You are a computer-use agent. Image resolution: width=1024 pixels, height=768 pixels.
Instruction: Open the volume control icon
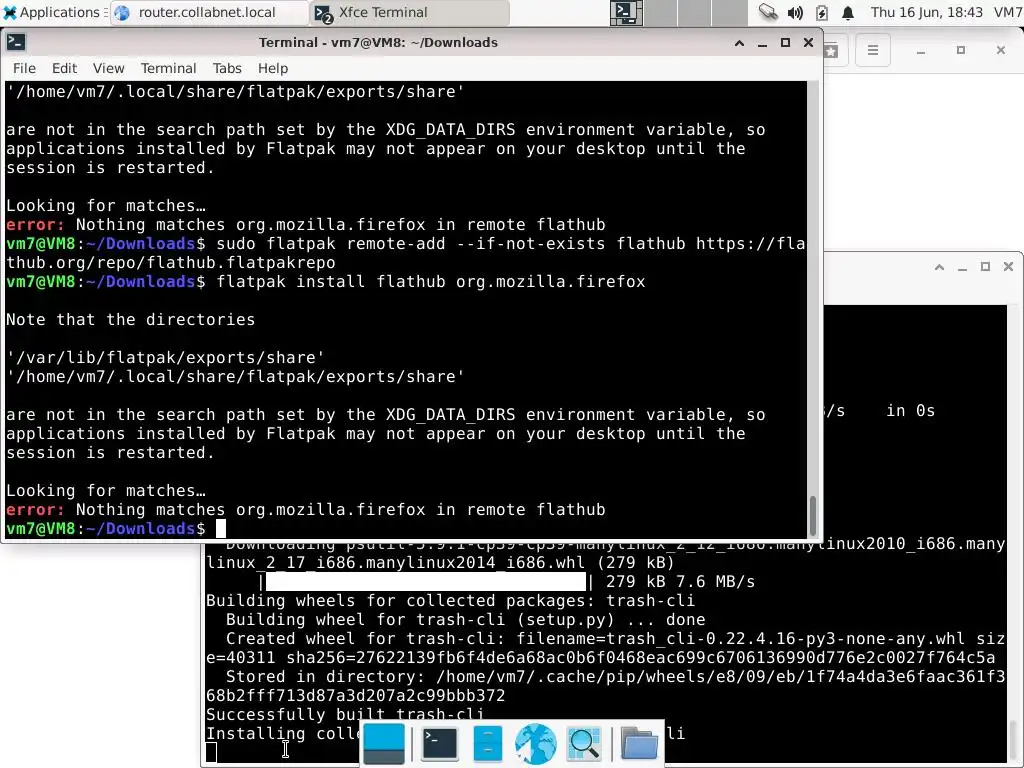[795, 12]
